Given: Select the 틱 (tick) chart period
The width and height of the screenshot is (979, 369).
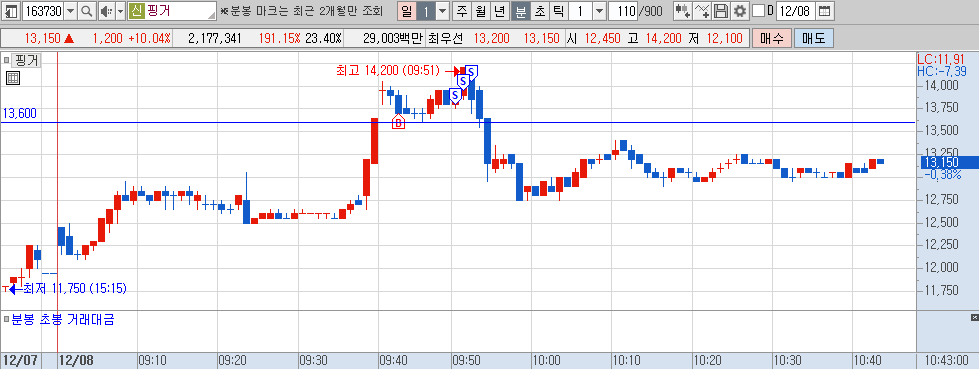Looking at the screenshot, I should click(x=558, y=11).
